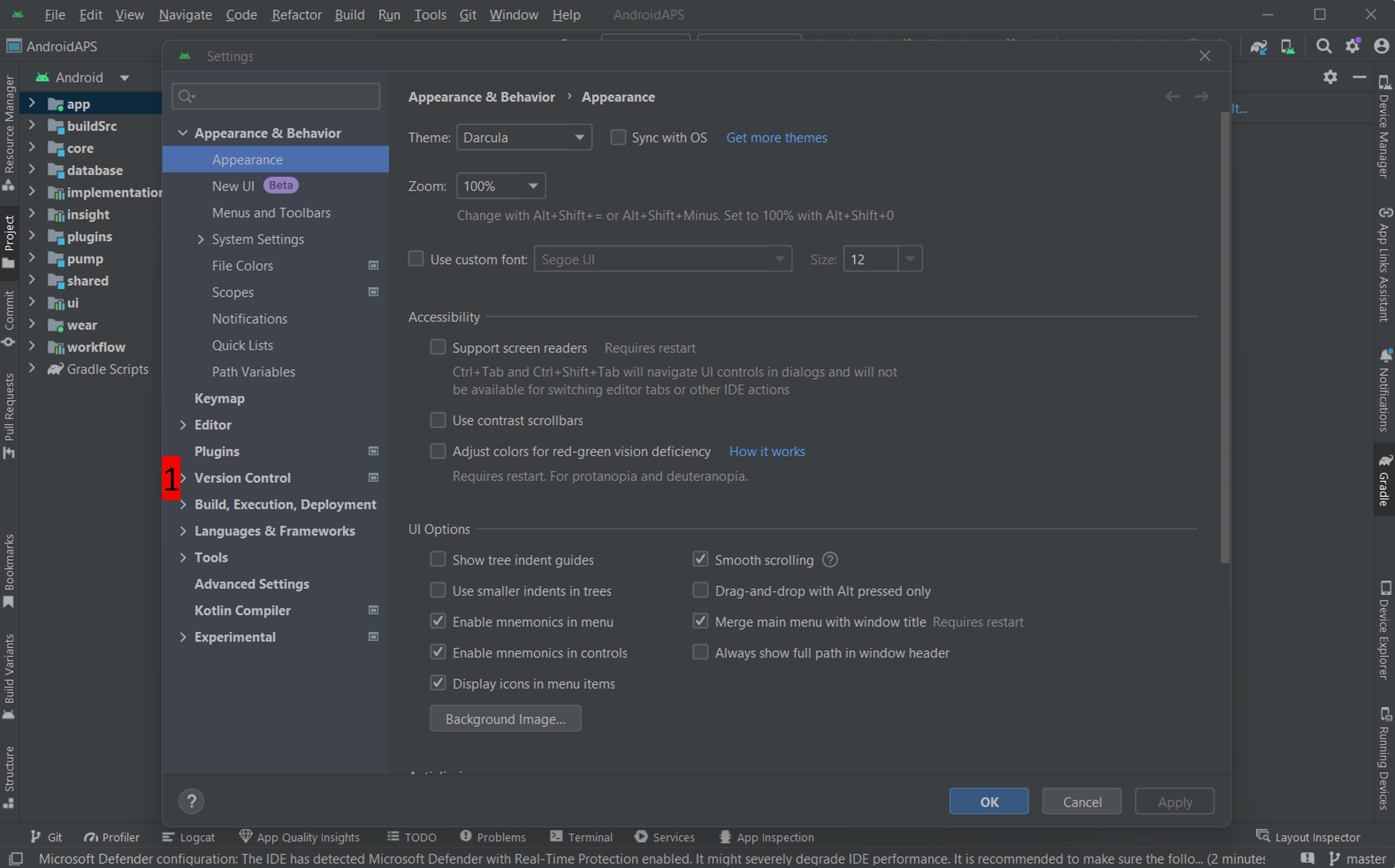This screenshot has width=1395, height=868.
Task: Enable Use custom font checkbox
Action: (415, 259)
